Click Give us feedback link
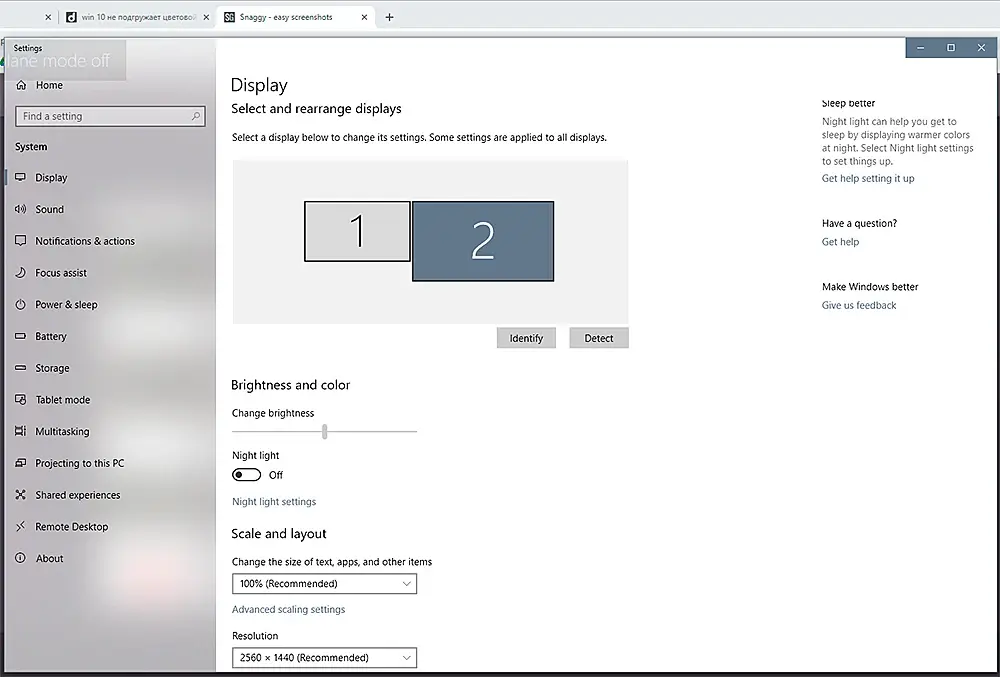This screenshot has height=677, width=1000. pos(858,305)
